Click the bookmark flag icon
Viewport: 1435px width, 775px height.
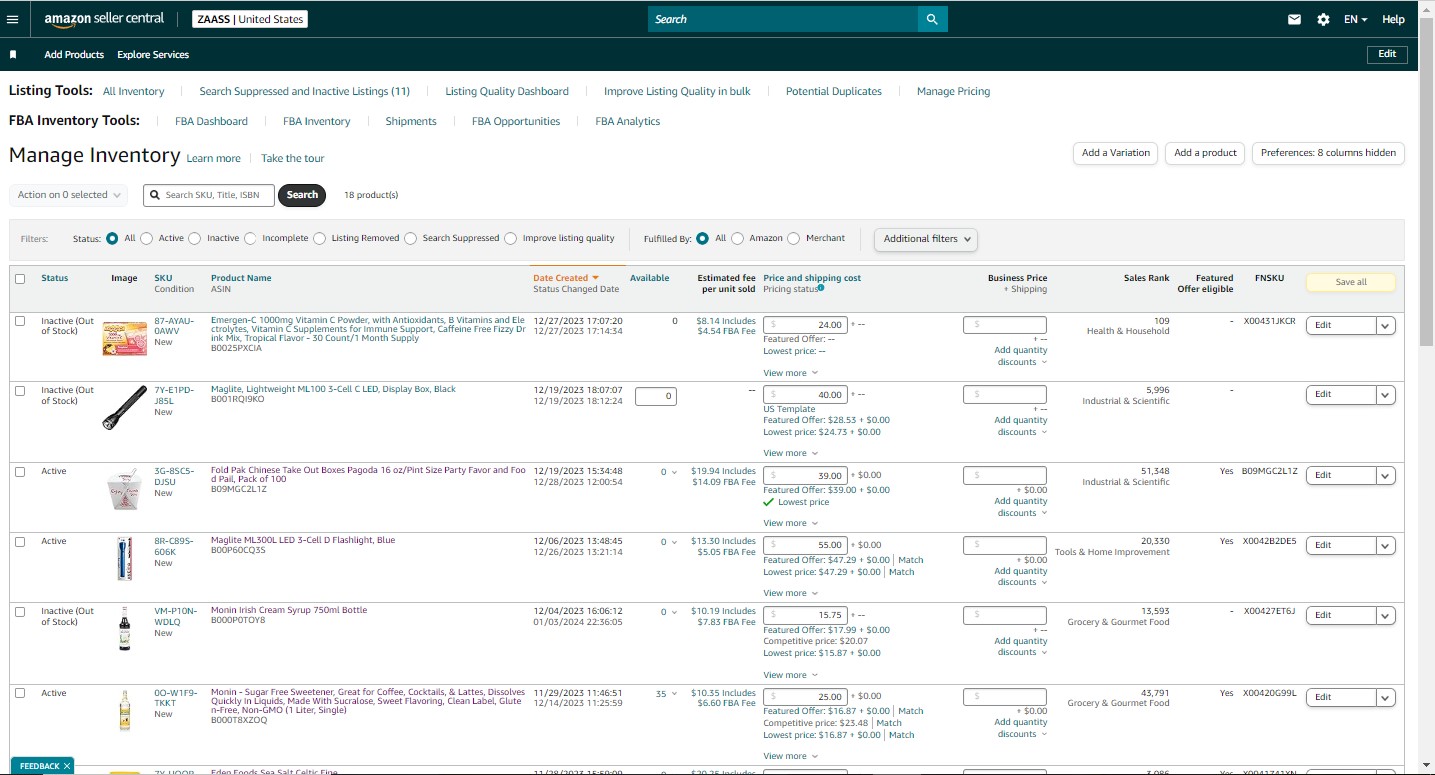click(x=13, y=55)
